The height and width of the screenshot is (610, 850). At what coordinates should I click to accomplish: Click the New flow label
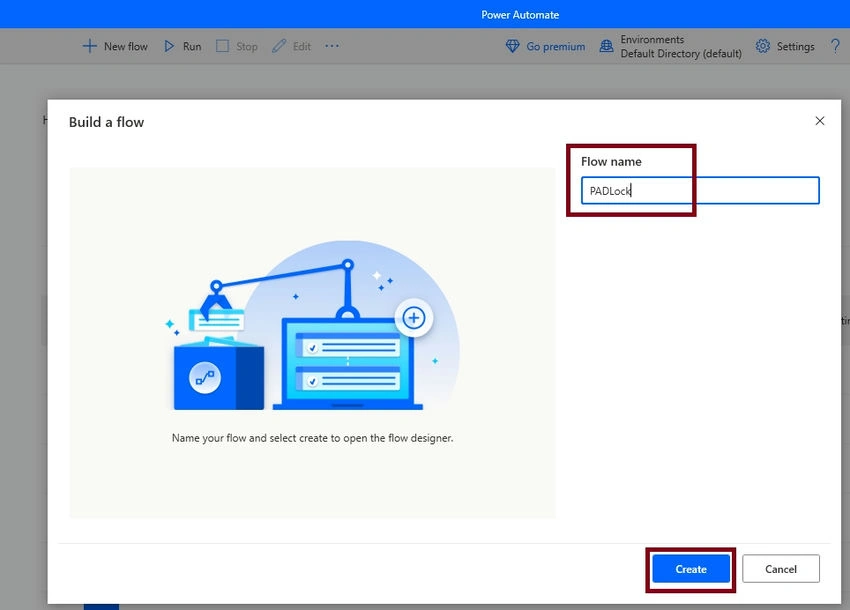(x=126, y=47)
